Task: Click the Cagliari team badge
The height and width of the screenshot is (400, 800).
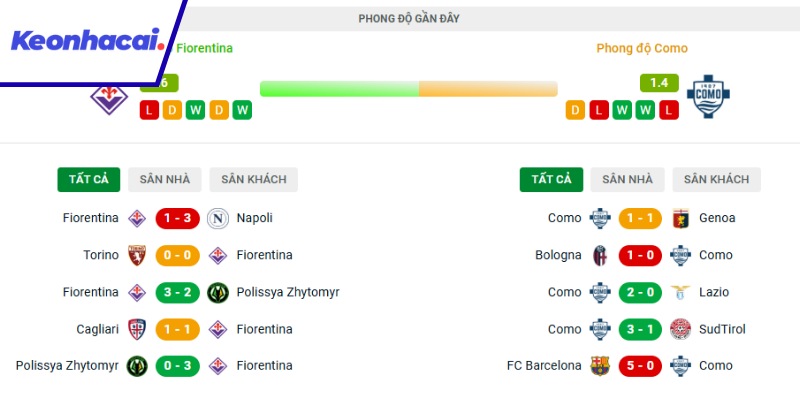Action: (x=137, y=329)
